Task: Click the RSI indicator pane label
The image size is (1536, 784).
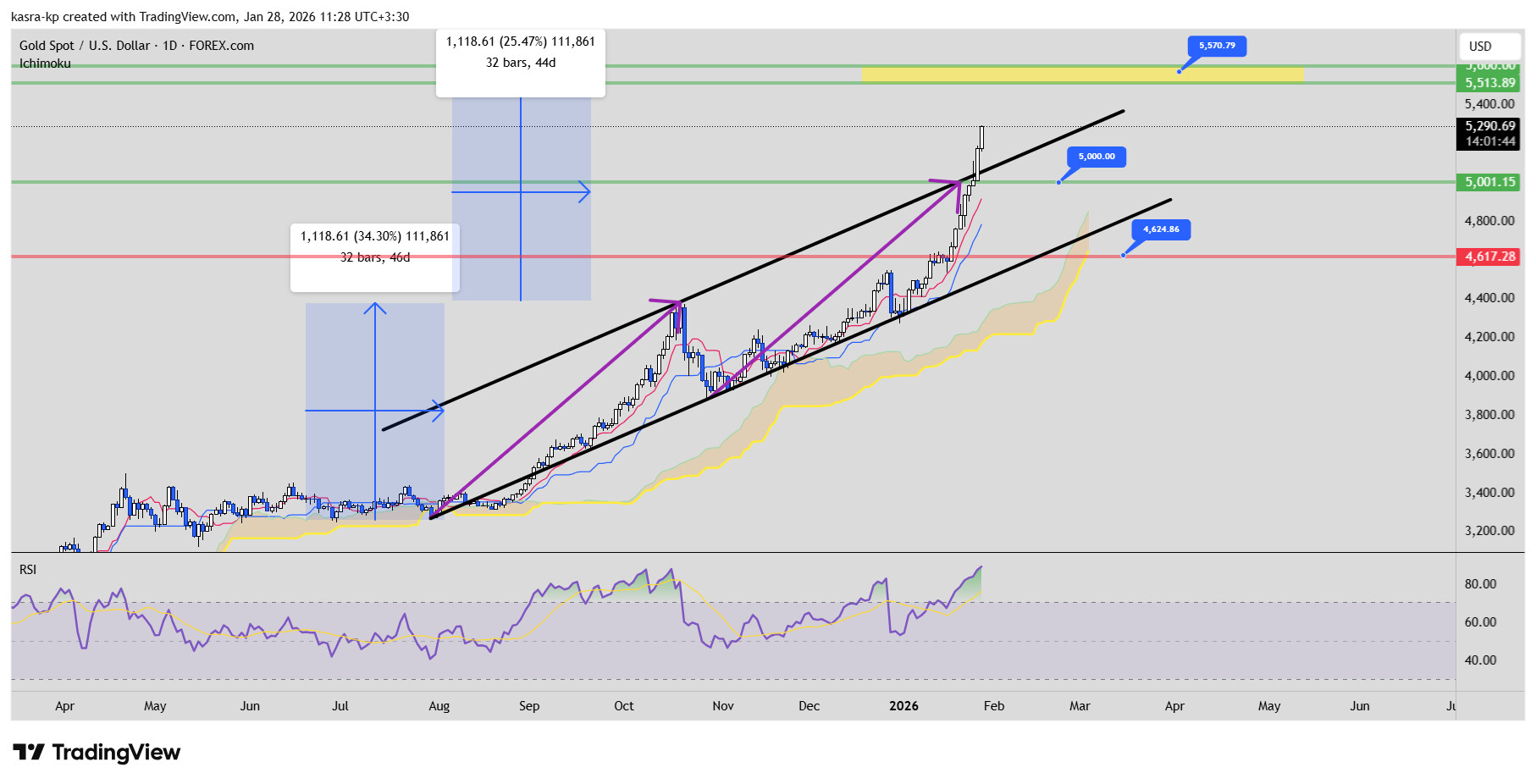Action: point(28,570)
